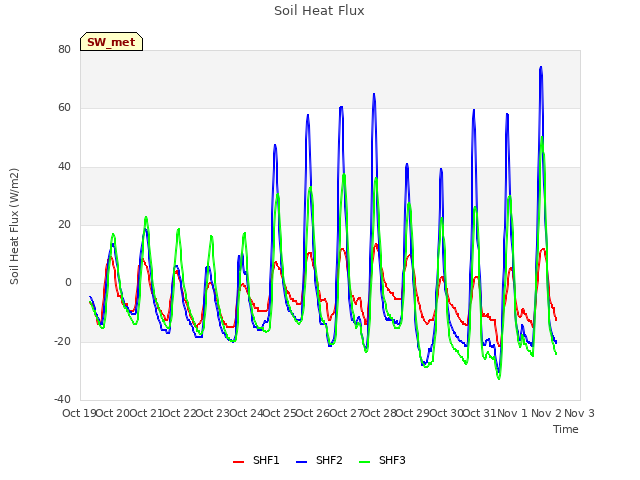Screen dimensions: 640x480
Task: Click the Nov 1 x-axis label
Action: tap(512, 413)
